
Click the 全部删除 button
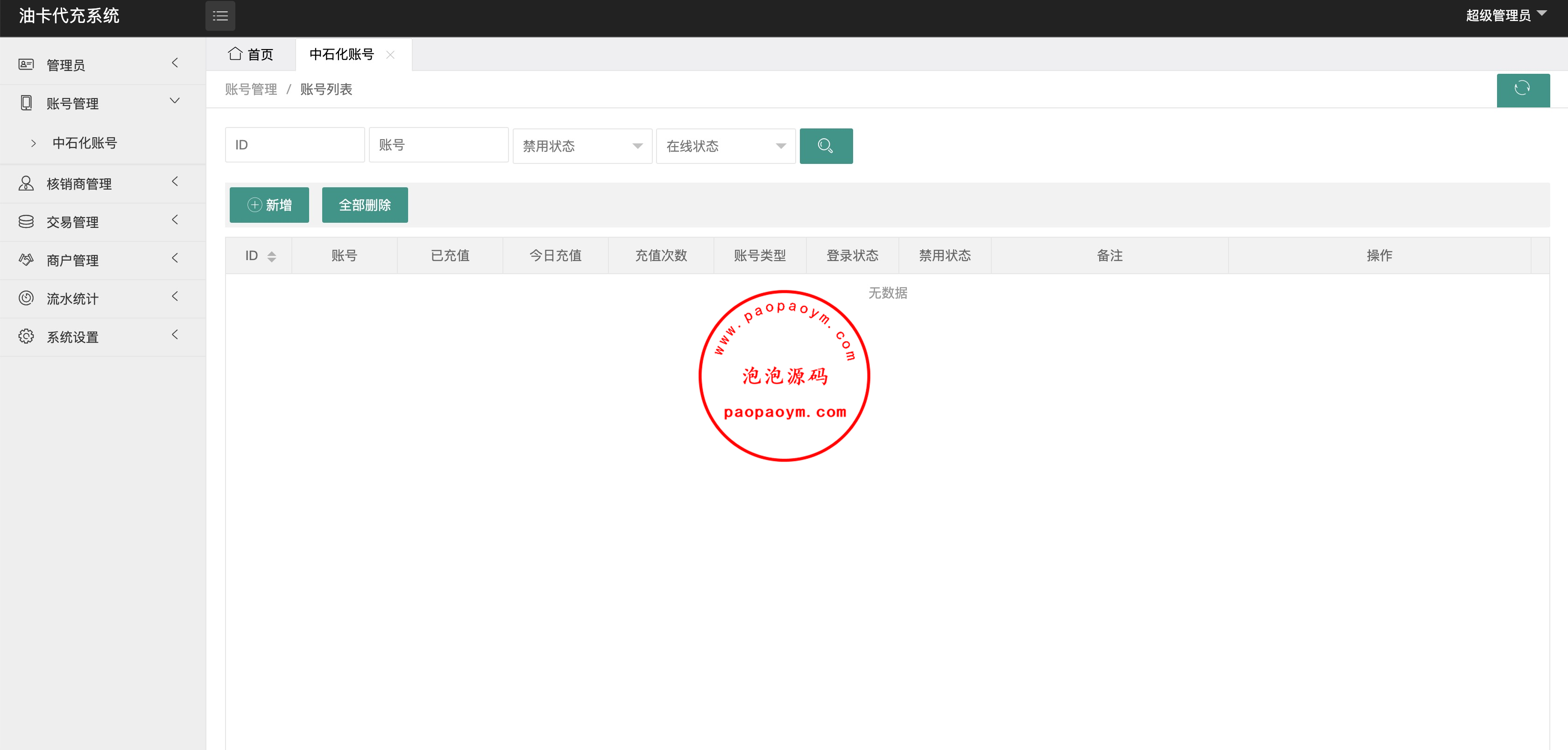point(365,205)
